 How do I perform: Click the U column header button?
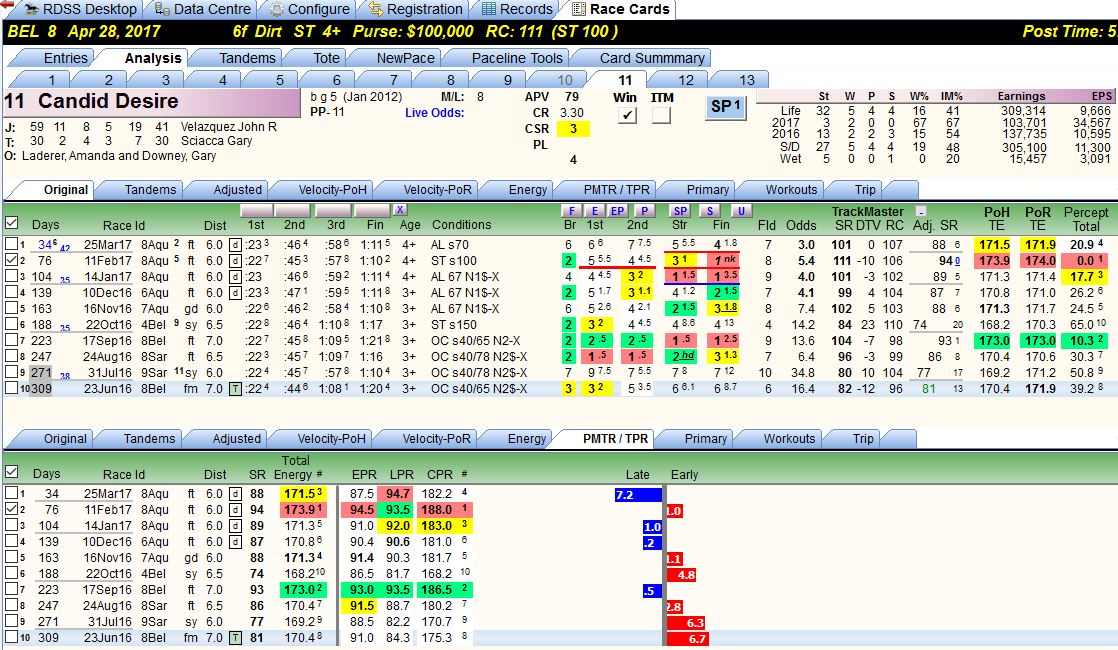pos(742,211)
